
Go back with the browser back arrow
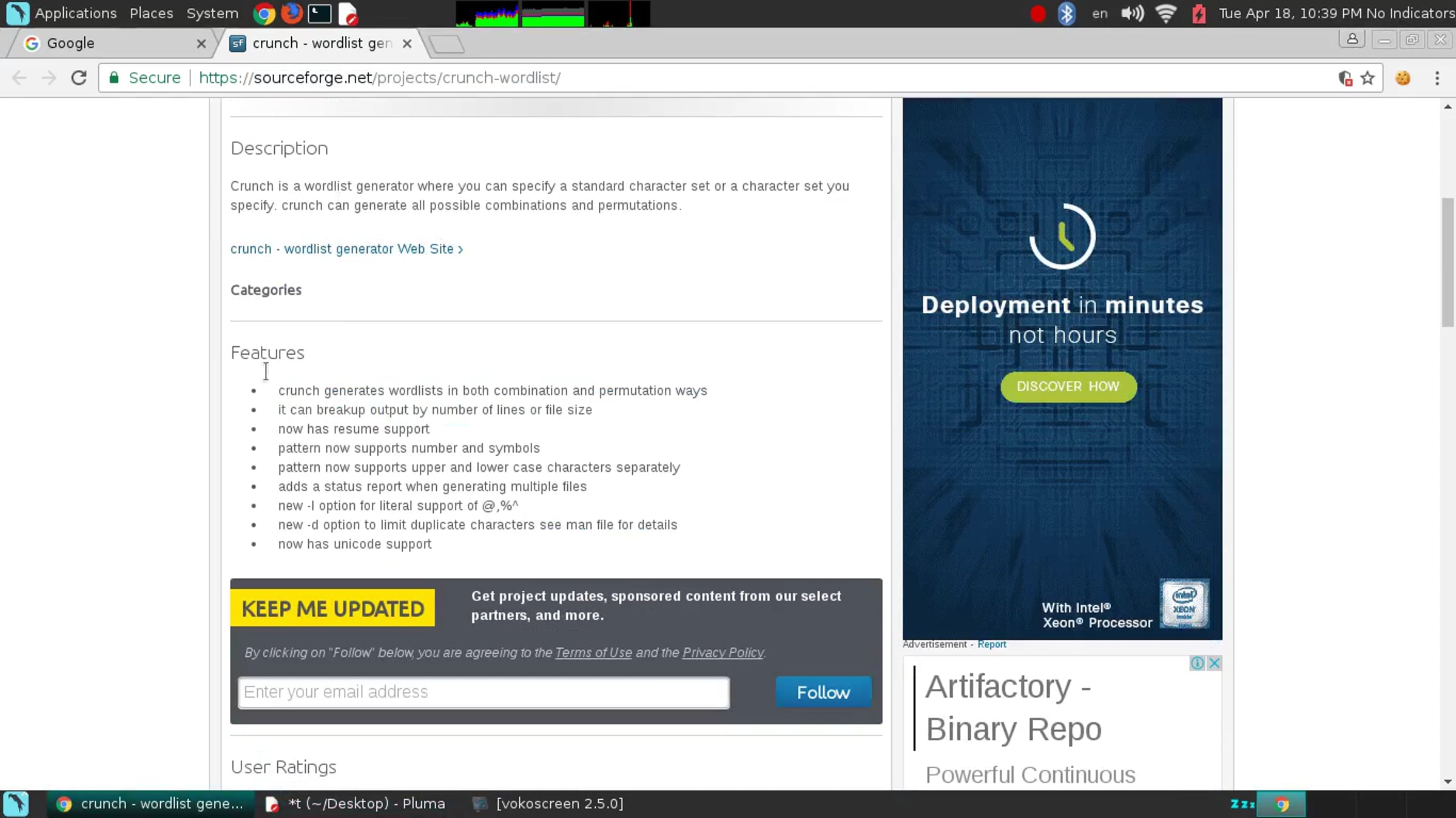point(19,78)
